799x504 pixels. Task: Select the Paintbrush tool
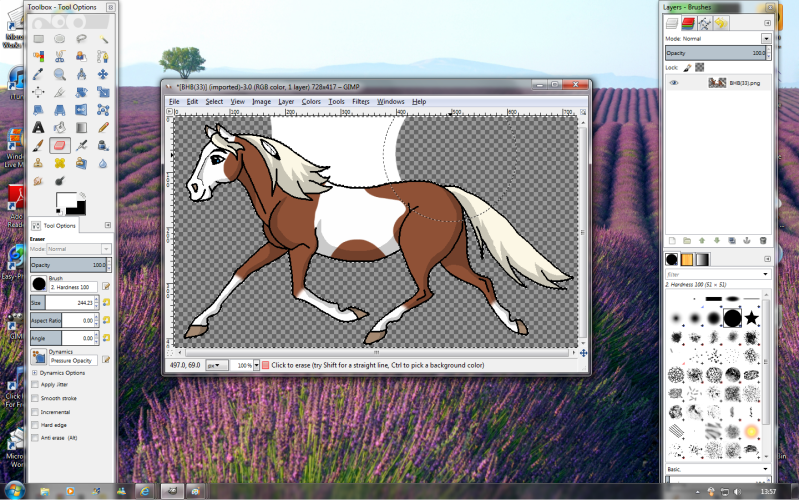point(39,146)
